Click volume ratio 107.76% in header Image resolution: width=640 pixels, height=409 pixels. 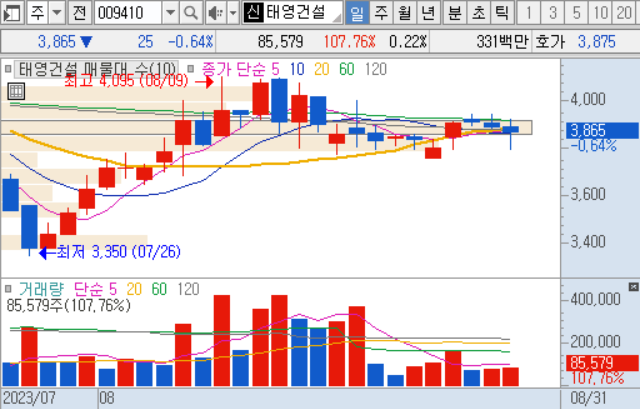click(x=349, y=42)
